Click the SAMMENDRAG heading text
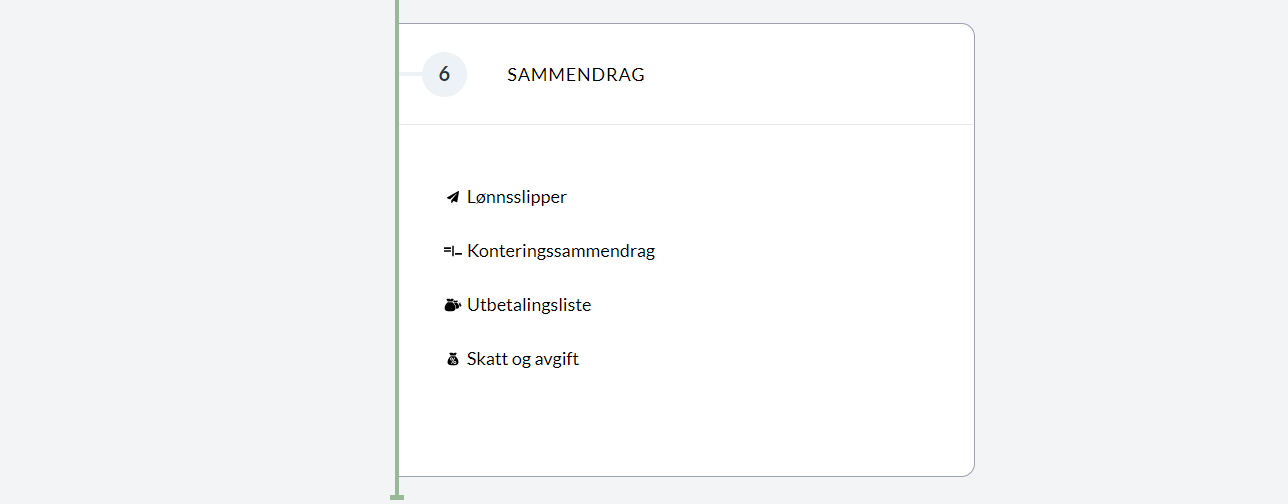Screen dimensions: 1288x504 click(576, 75)
